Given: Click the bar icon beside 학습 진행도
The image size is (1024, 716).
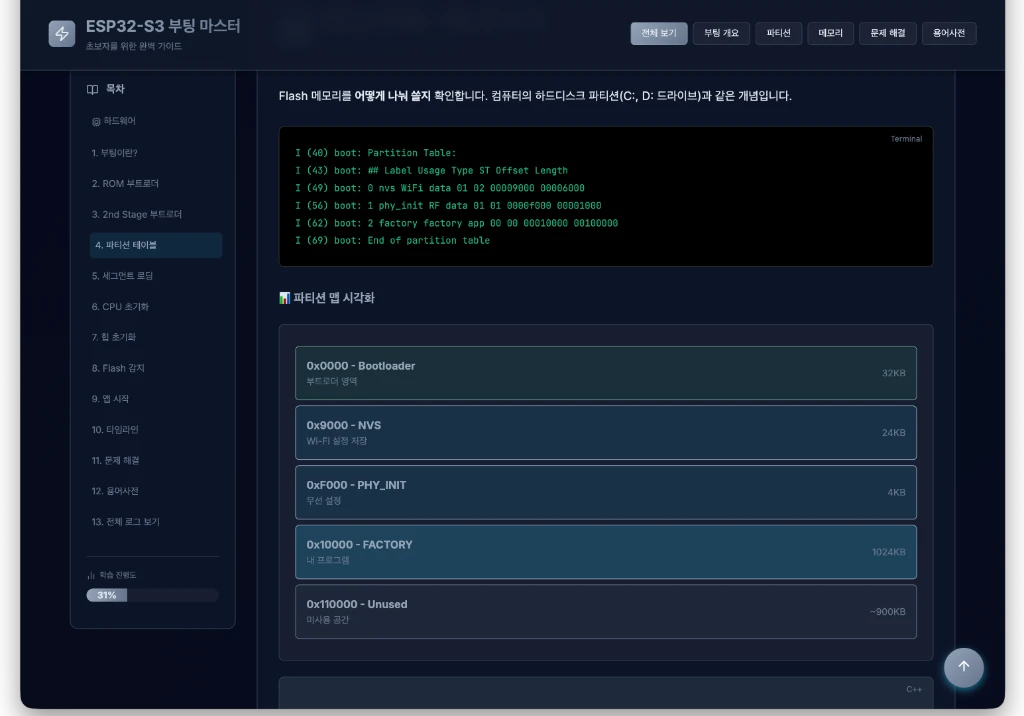Looking at the screenshot, I should (91, 575).
